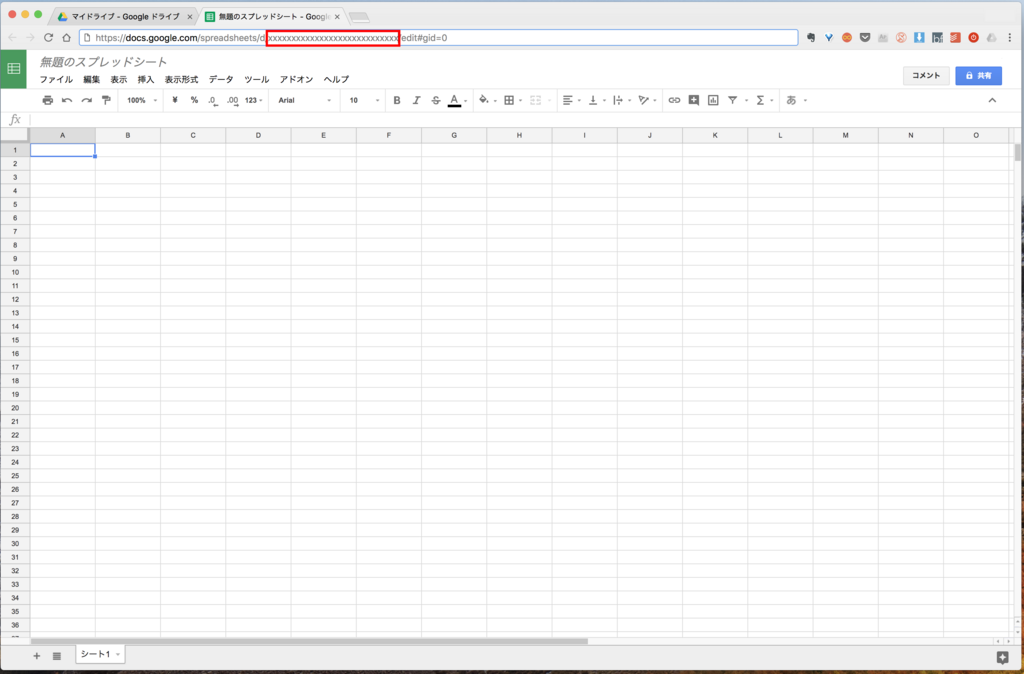Open the シート1 tab dropdown arrow

point(118,654)
